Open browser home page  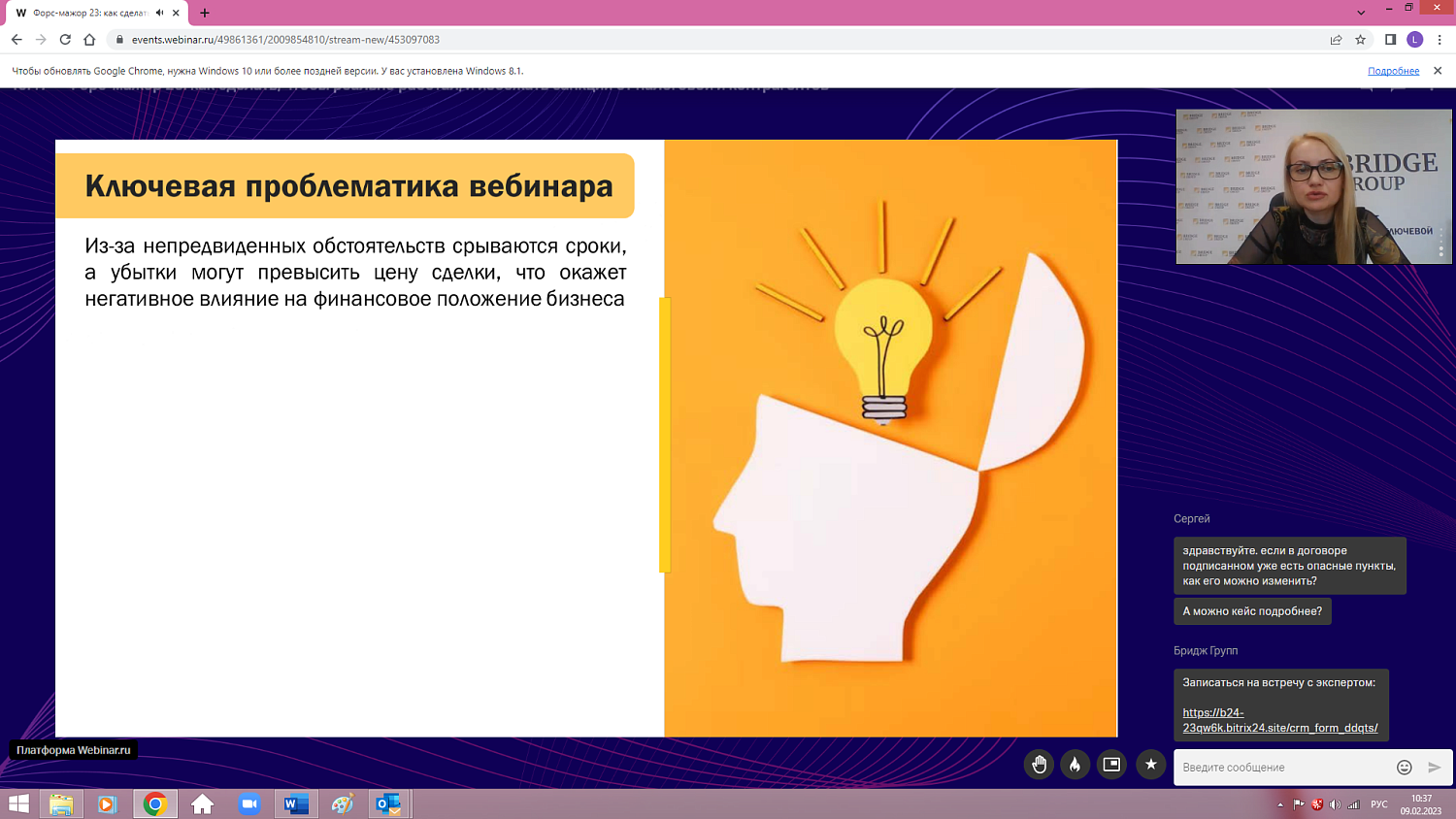pyautogui.click(x=89, y=40)
